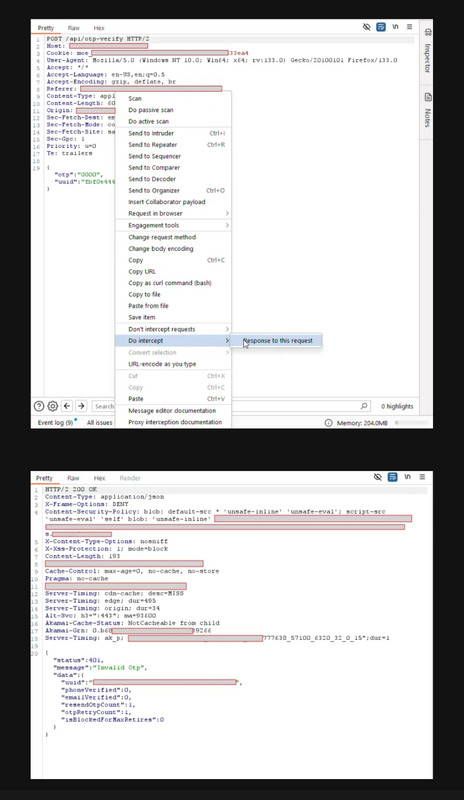Toggle blue word-wrap icon in upper request panel
Image resolution: width=464 pixels, height=800 pixels.
click(381, 27)
